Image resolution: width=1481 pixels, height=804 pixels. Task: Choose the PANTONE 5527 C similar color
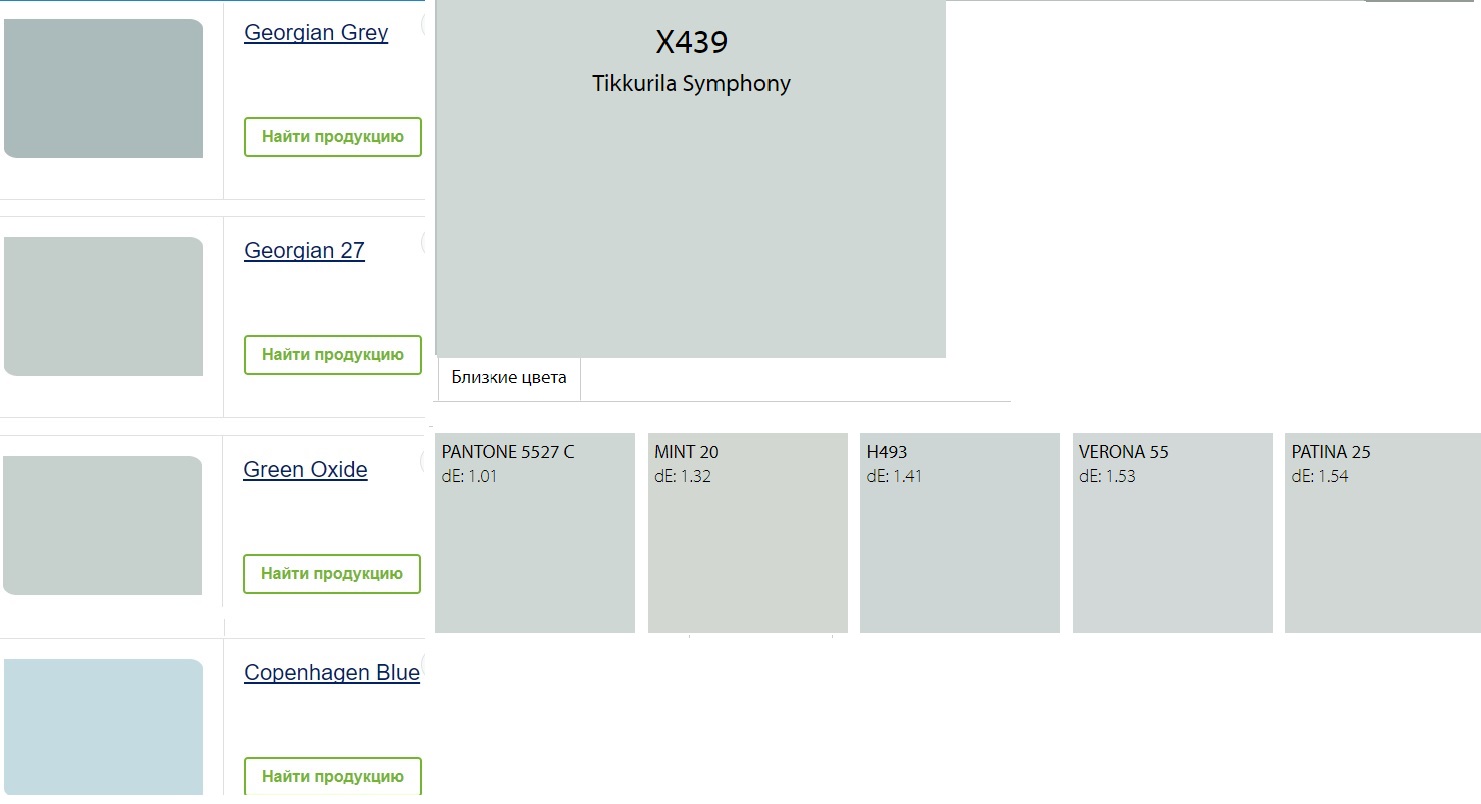[535, 533]
